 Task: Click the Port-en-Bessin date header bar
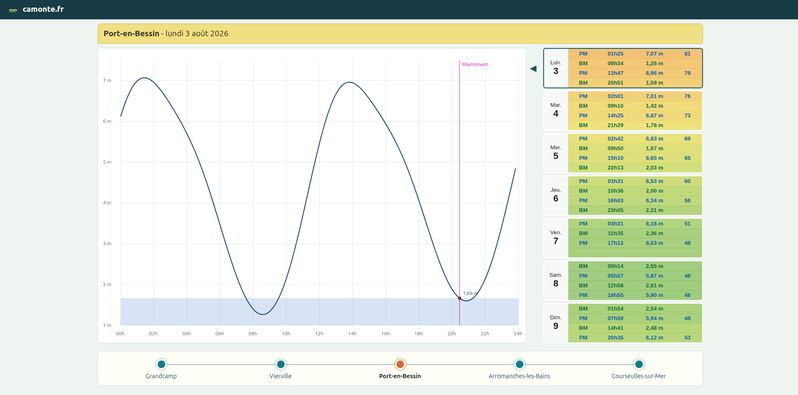(x=400, y=34)
